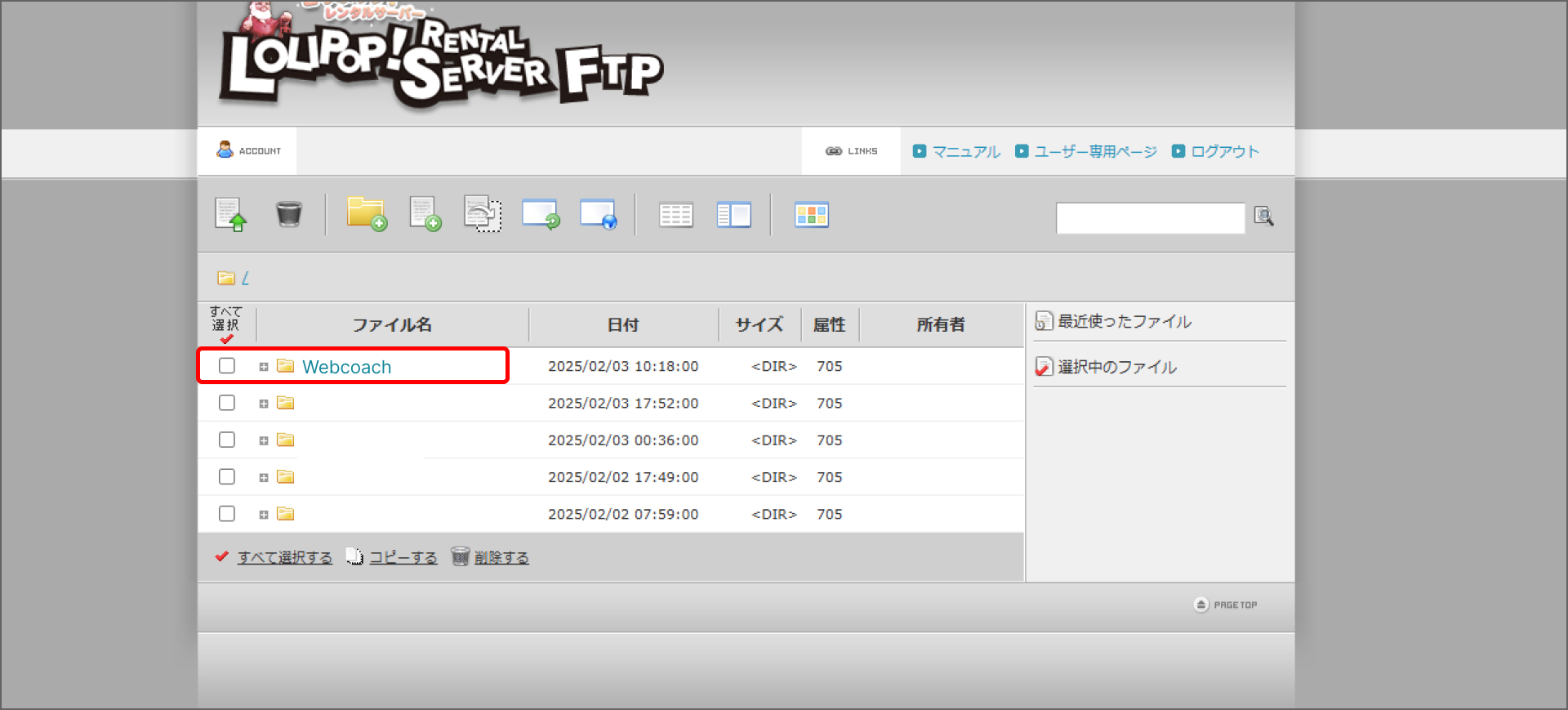Sort by サイズ column header
The width and height of the screenshot is (1568, 710).
(759, 324)
